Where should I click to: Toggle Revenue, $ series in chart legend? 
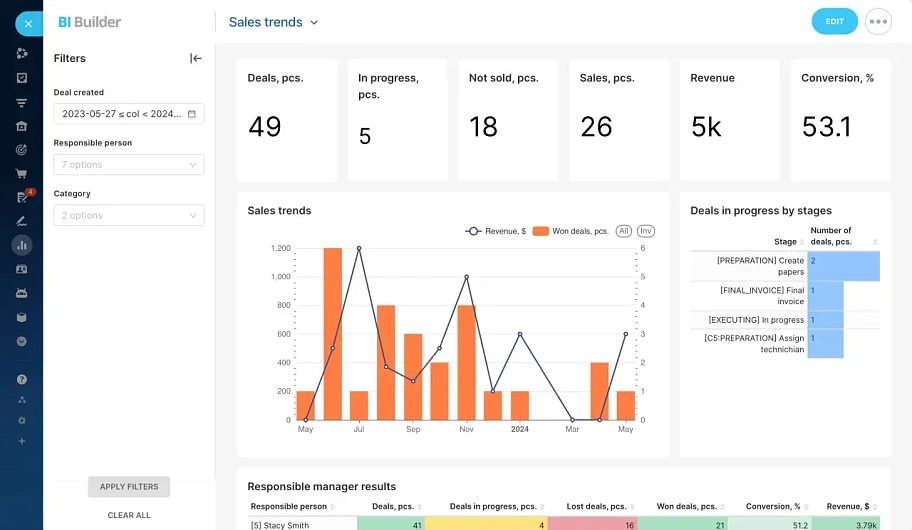click(x=495, y=231)
